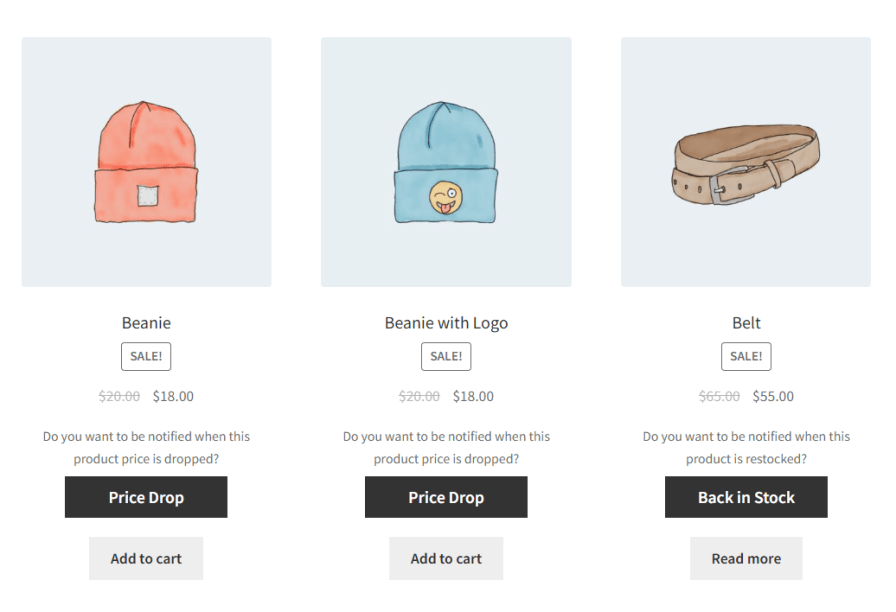The height and width of the screenshot is (612, 896).
Task: Select the Belt product title
Action: (746, 323)
